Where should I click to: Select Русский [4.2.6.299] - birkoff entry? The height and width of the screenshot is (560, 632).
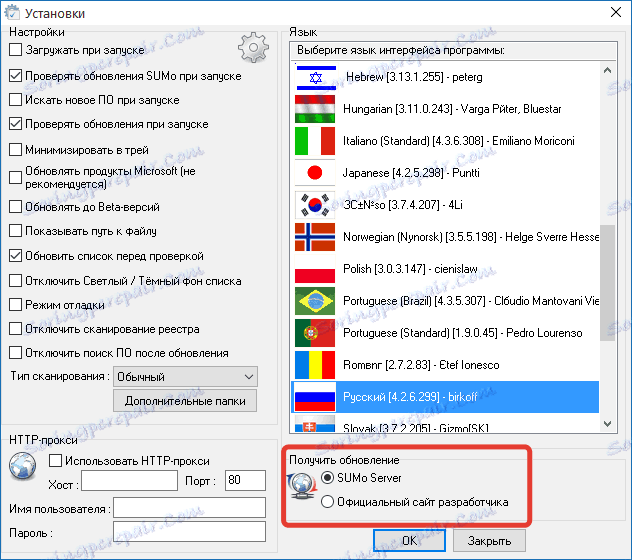[445, 397]
